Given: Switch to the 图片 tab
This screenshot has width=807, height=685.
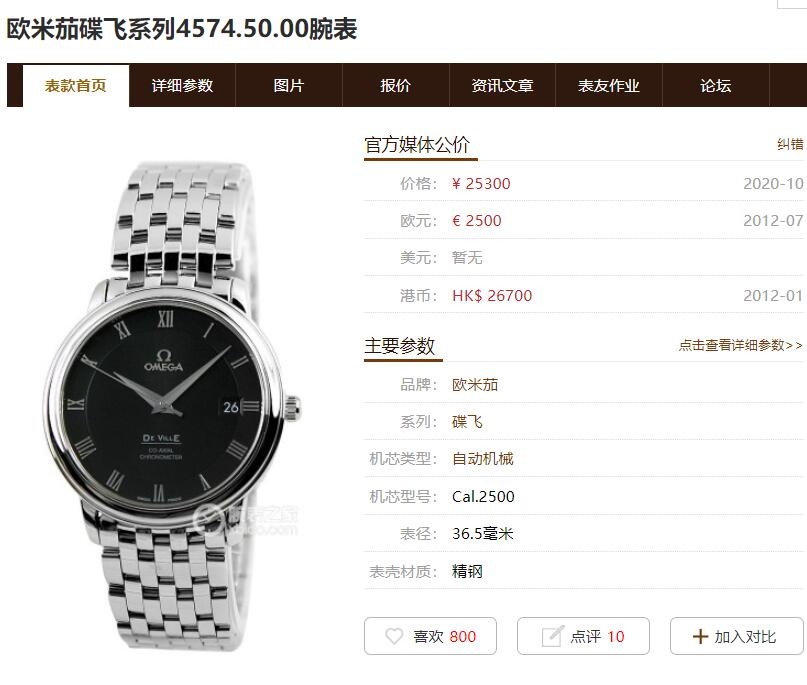Looking at the screenshot, I should (289, 85).
